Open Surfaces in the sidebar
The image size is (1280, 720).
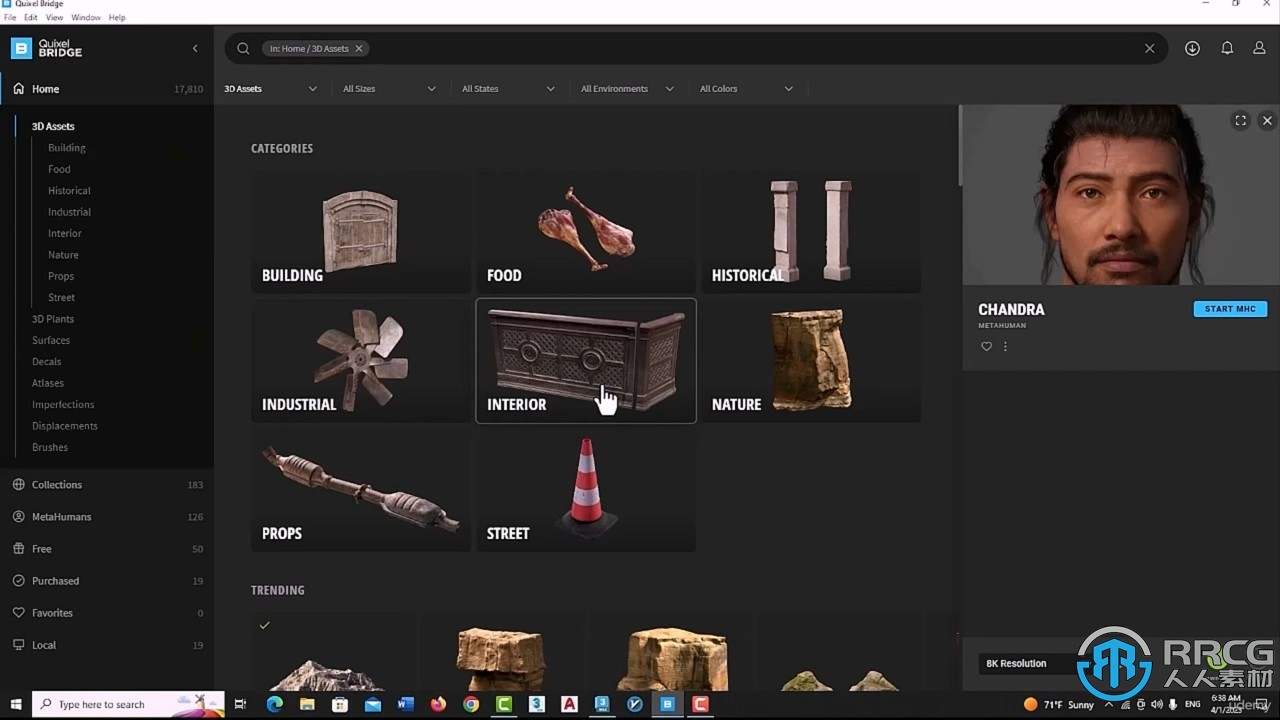[51, 340]
